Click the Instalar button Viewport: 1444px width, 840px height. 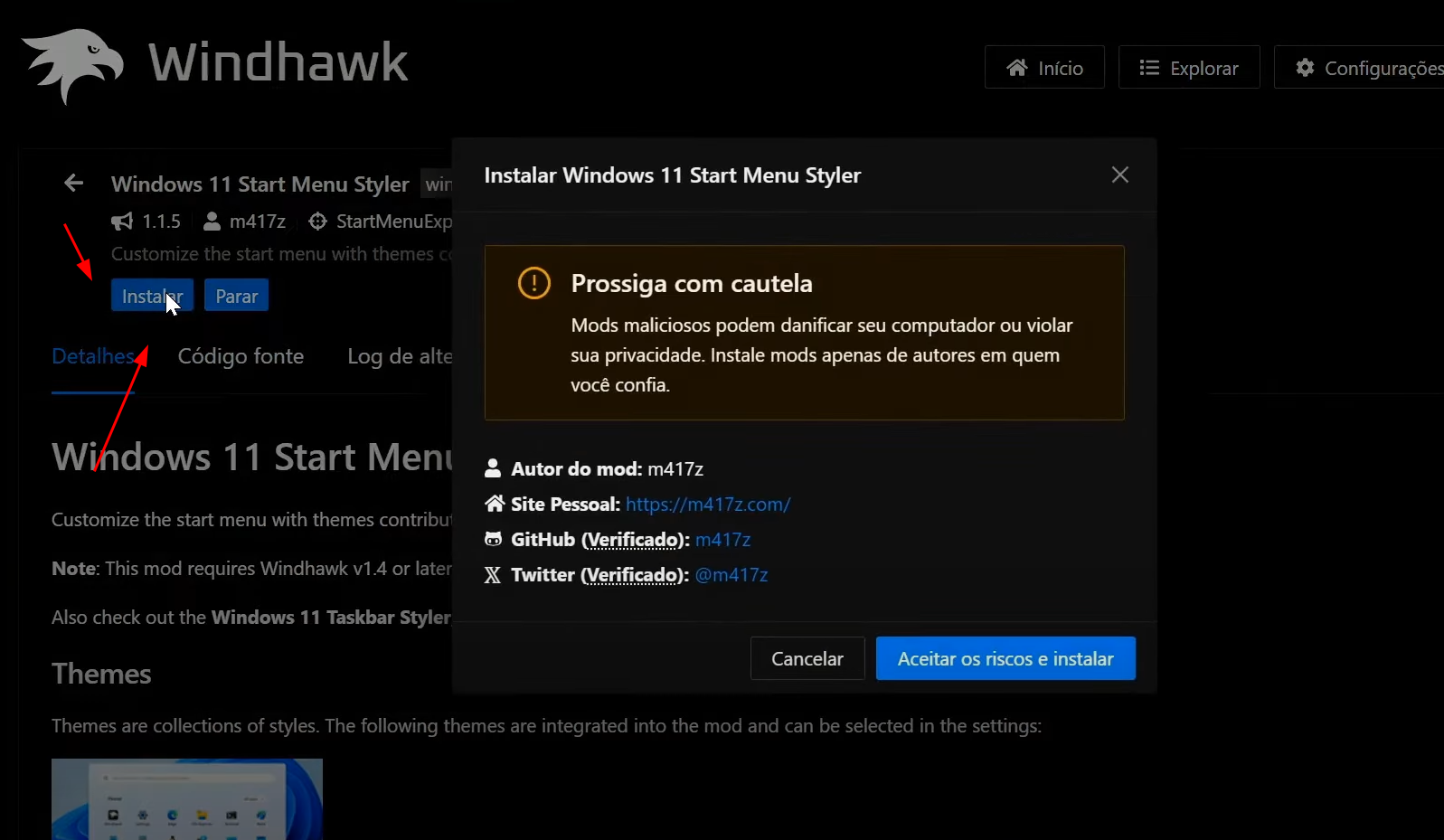pos(151,295)
